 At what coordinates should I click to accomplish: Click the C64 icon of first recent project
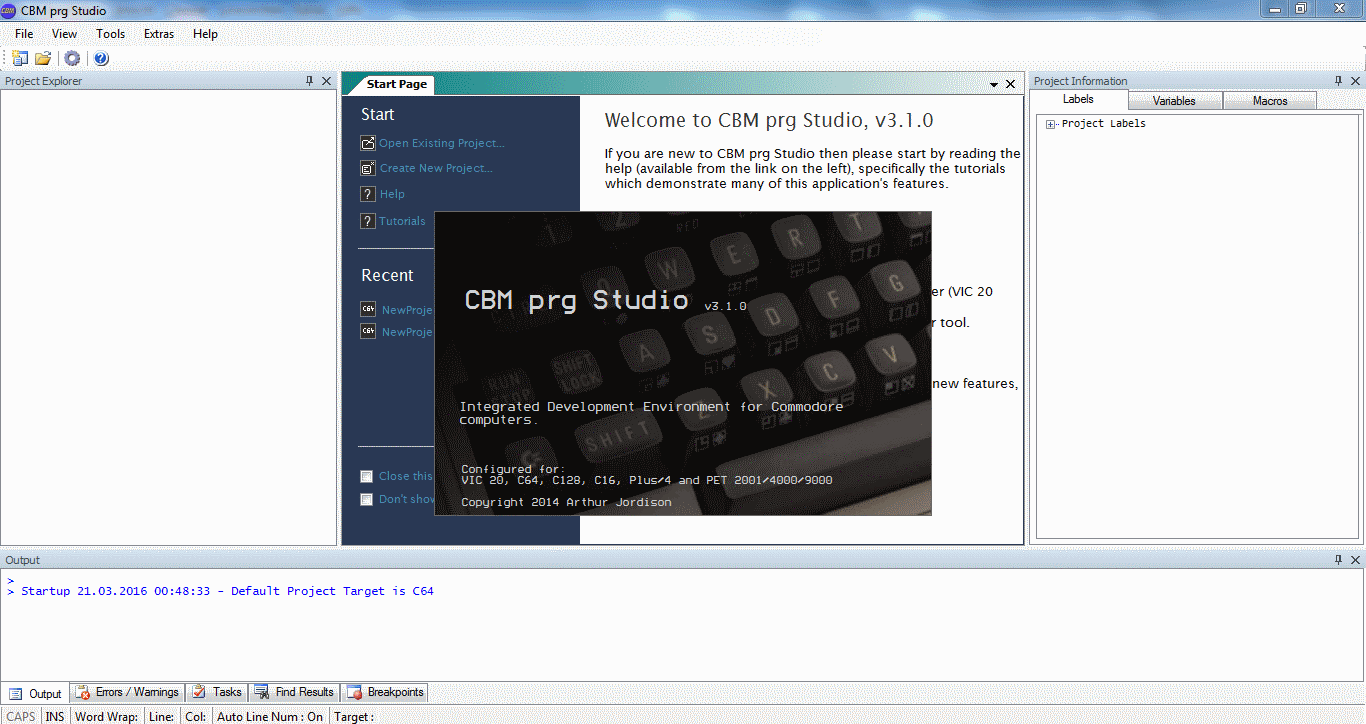(368, 310)
